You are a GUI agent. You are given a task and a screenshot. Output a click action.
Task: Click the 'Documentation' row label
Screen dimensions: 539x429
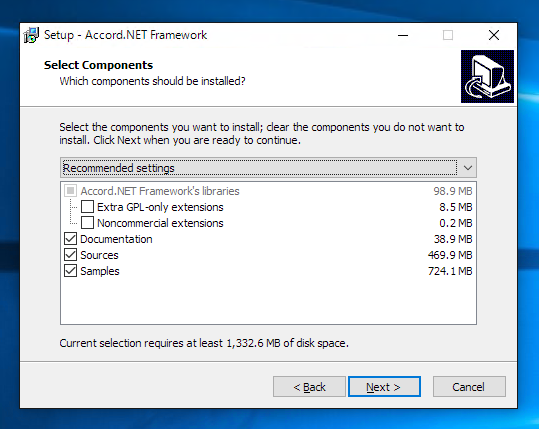click(116, 239)
